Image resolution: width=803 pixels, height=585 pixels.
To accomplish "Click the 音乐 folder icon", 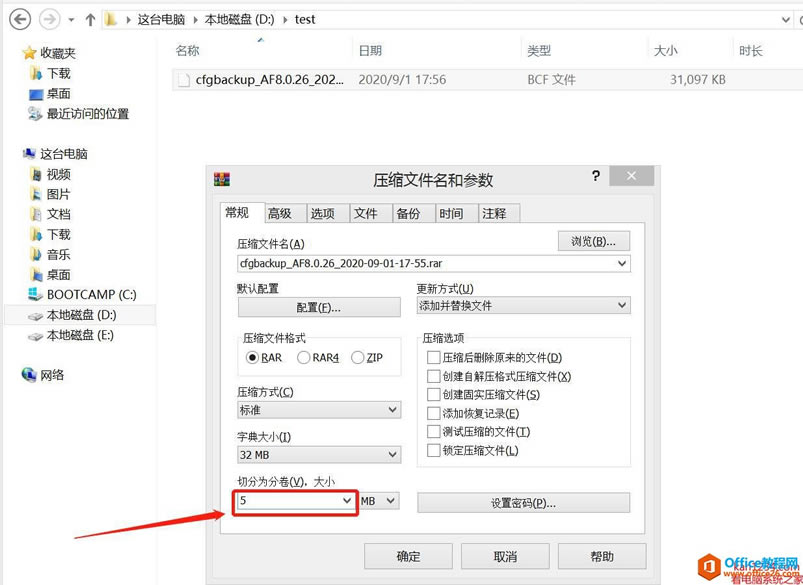I will click(x=36, y=255).
